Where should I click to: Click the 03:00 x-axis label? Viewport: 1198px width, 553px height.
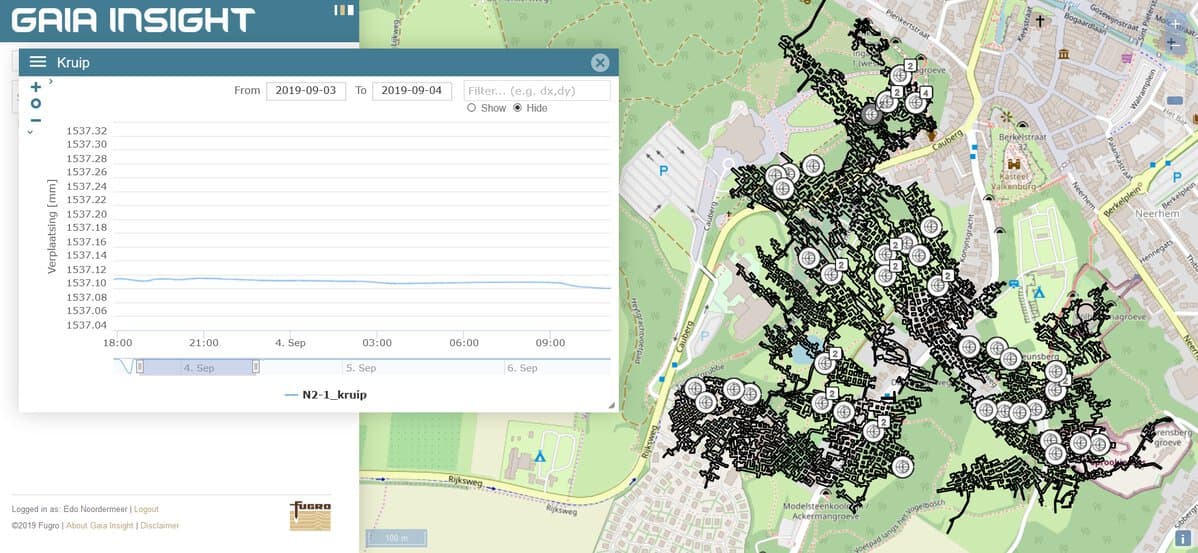point(377,343)
